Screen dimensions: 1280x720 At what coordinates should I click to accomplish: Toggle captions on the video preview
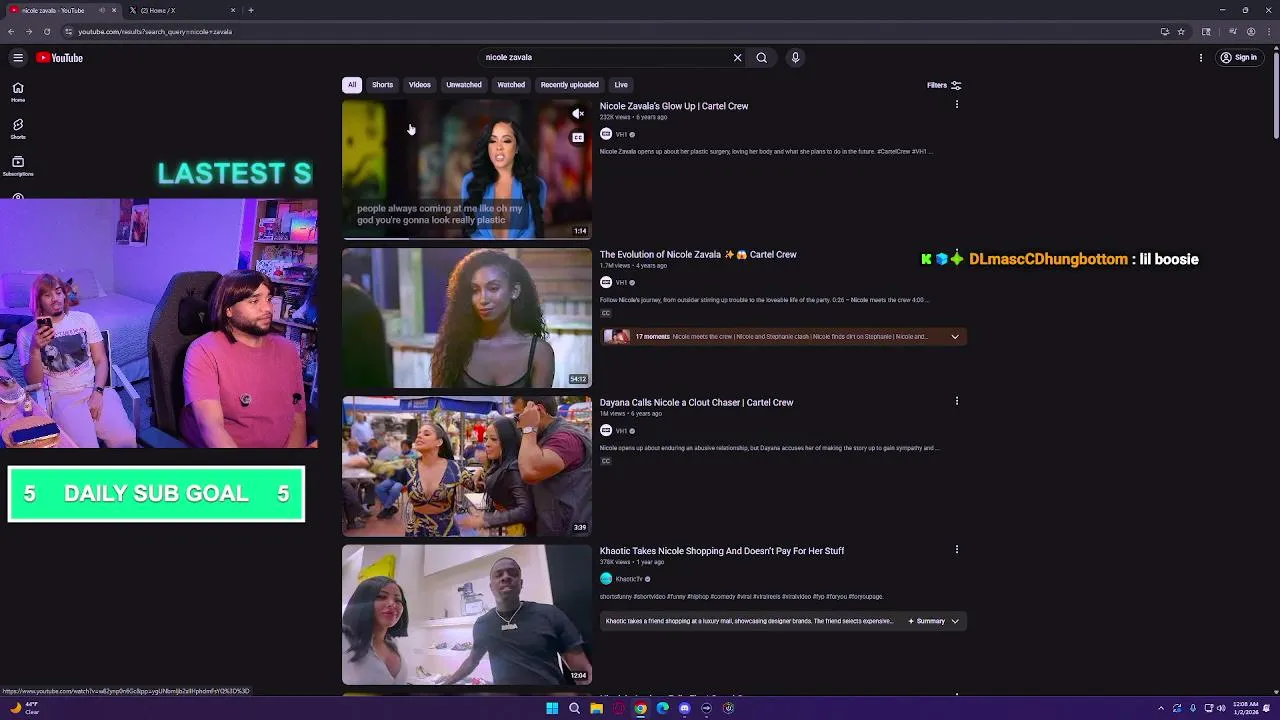click(578, 137)
